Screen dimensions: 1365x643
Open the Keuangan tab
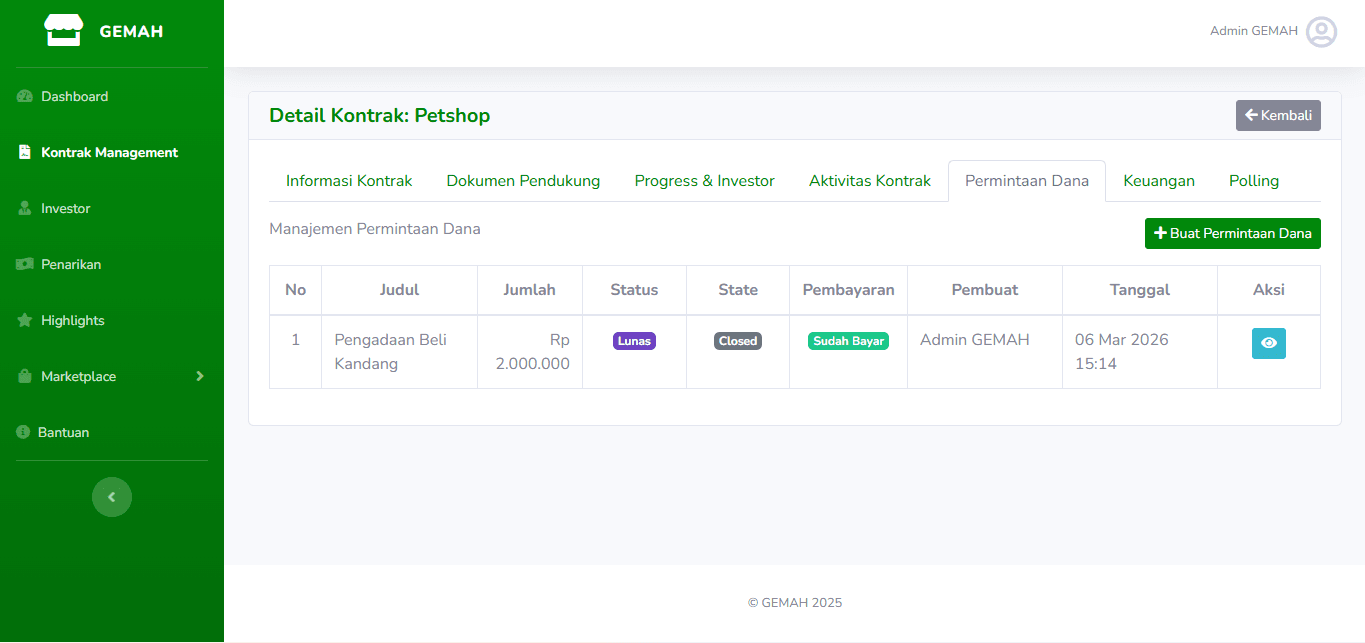point(1158,181)
